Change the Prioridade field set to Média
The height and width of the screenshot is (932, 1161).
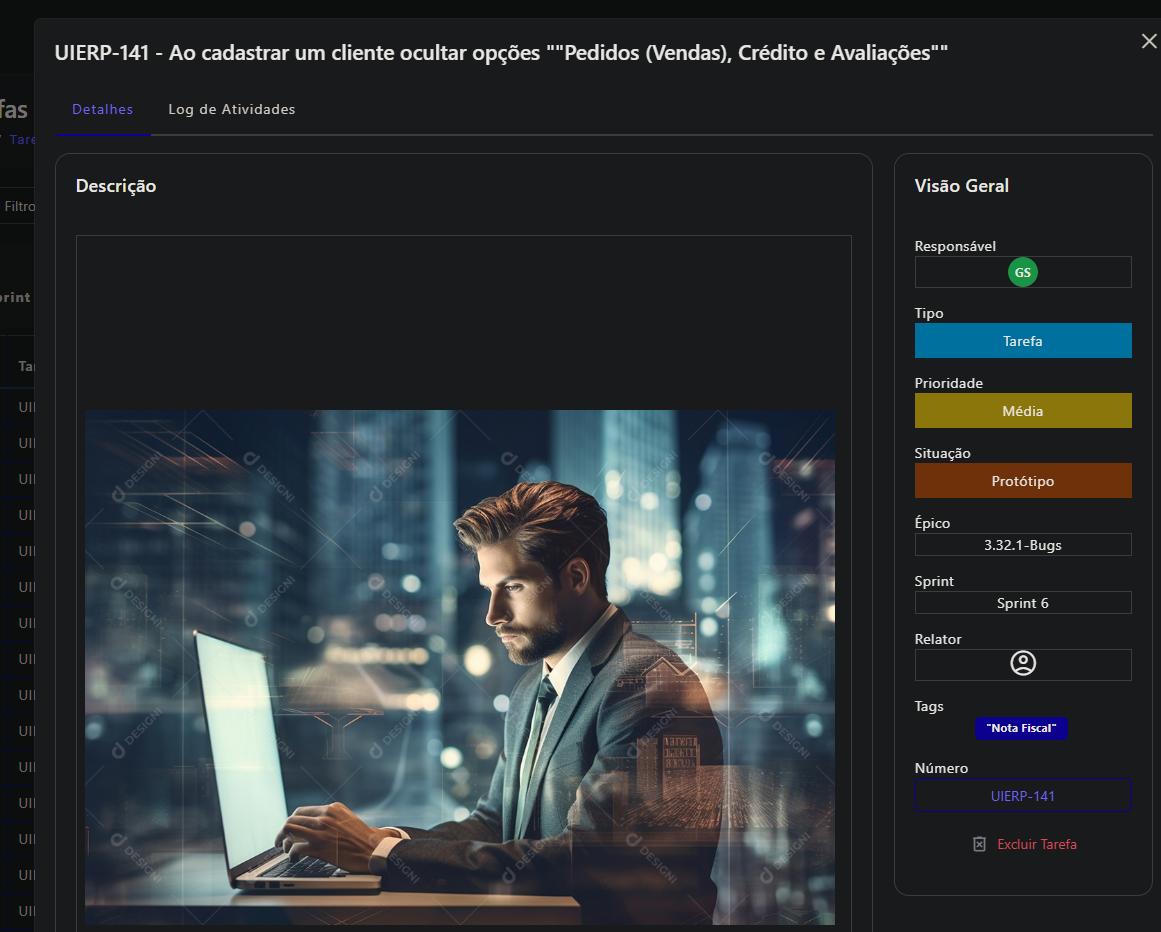[1023, 411]
